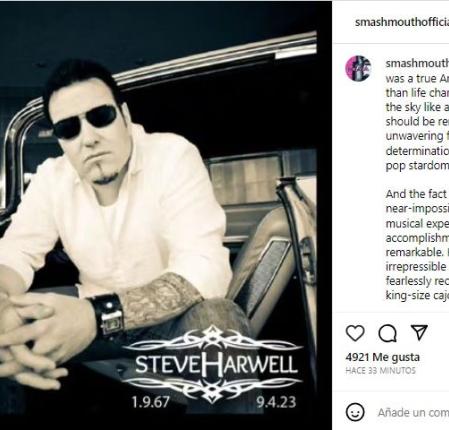Click the caption paragraph starting "And the fact"
449x430 pixels.
click(x=417, y=245)
